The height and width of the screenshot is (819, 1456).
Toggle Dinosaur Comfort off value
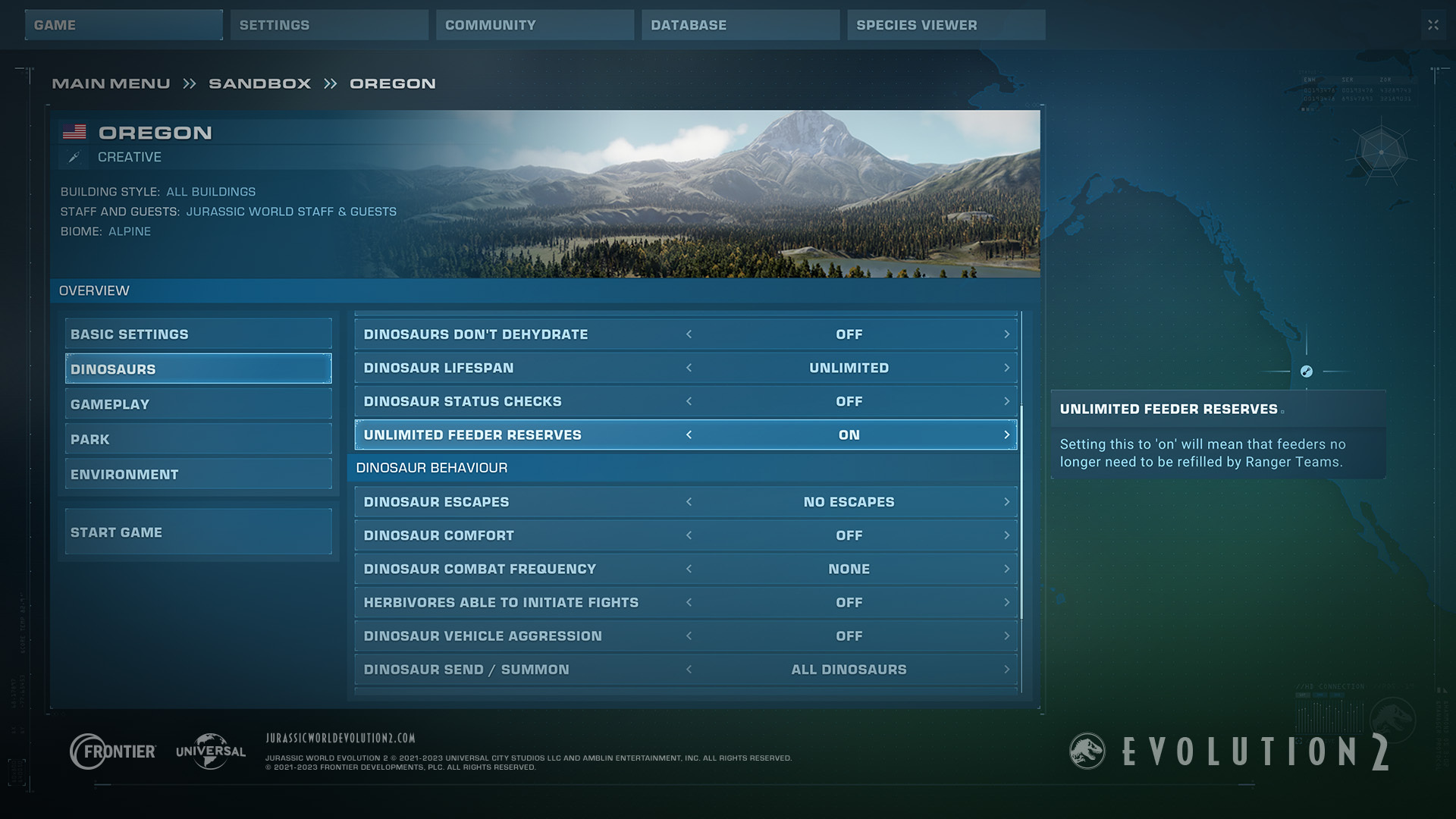point(849,535)
